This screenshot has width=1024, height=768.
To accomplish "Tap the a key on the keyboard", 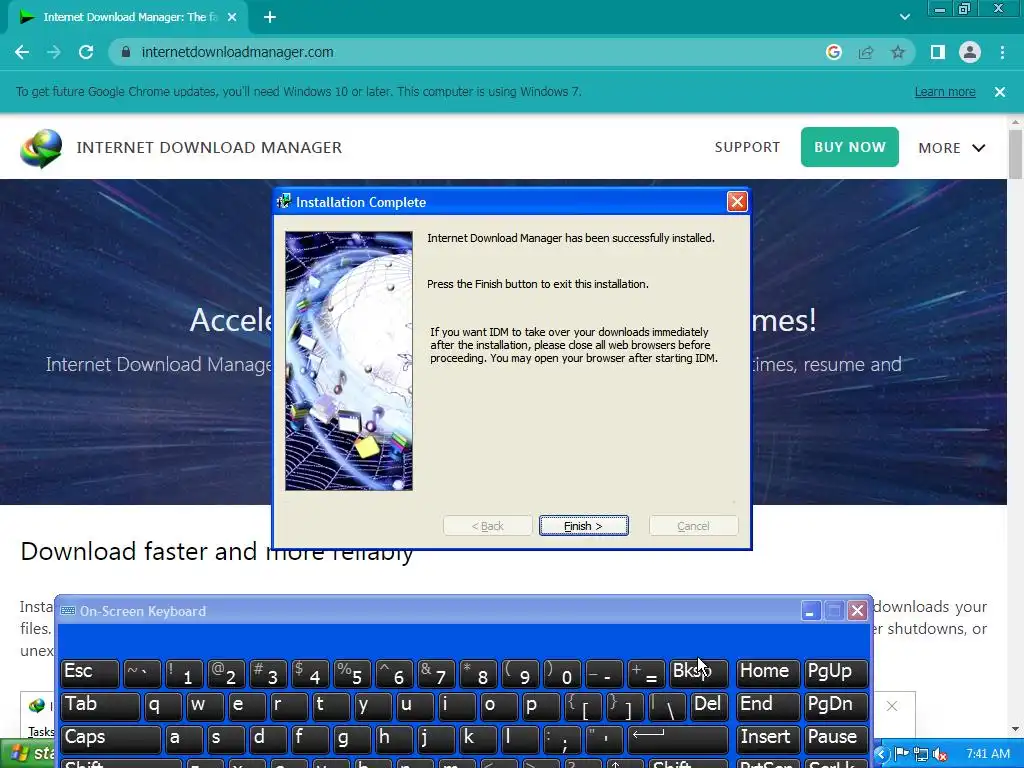I will click(184, 739).
